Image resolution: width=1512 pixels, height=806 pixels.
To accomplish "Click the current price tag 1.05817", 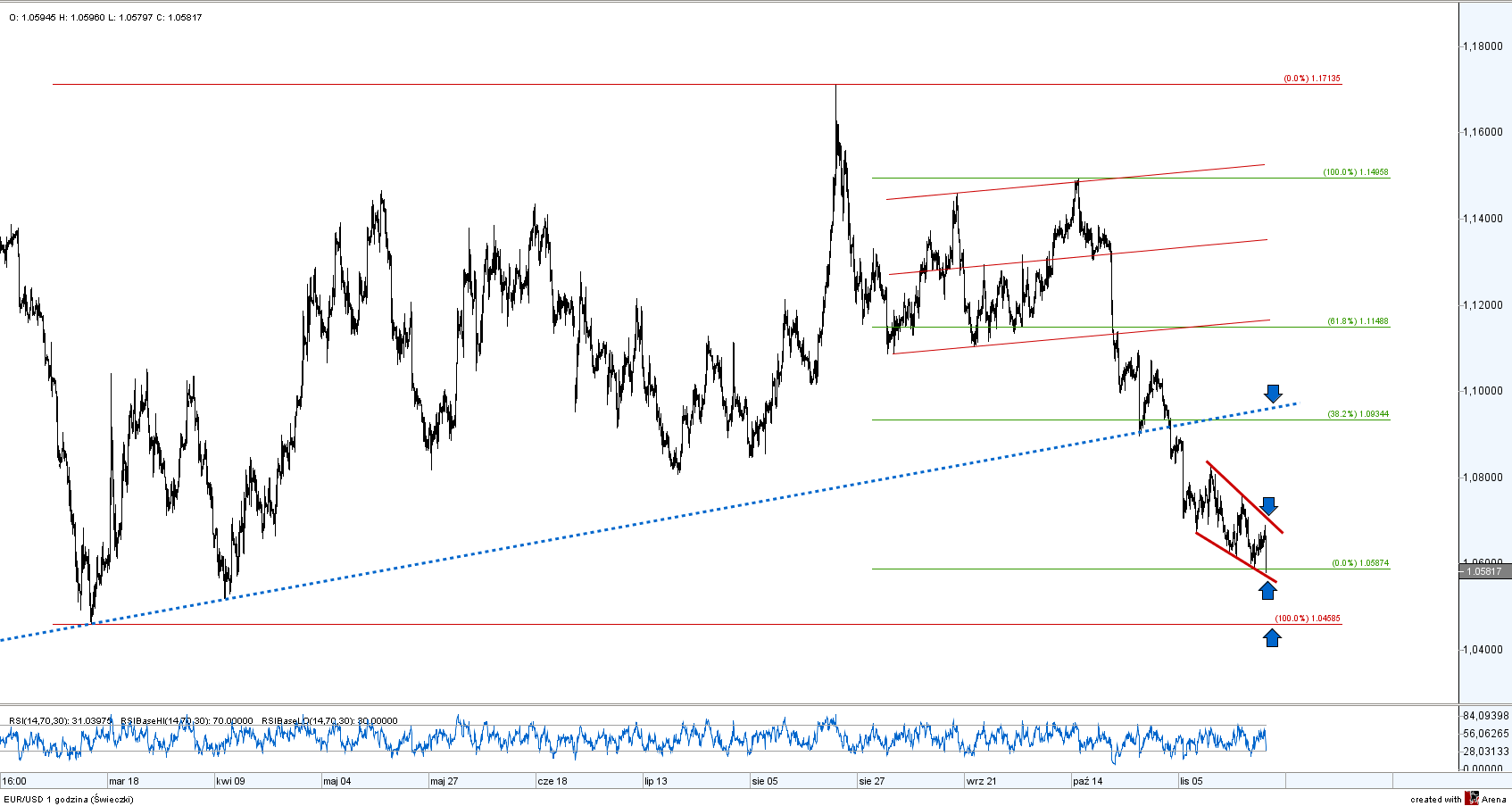I will (x=1485, y=571).
